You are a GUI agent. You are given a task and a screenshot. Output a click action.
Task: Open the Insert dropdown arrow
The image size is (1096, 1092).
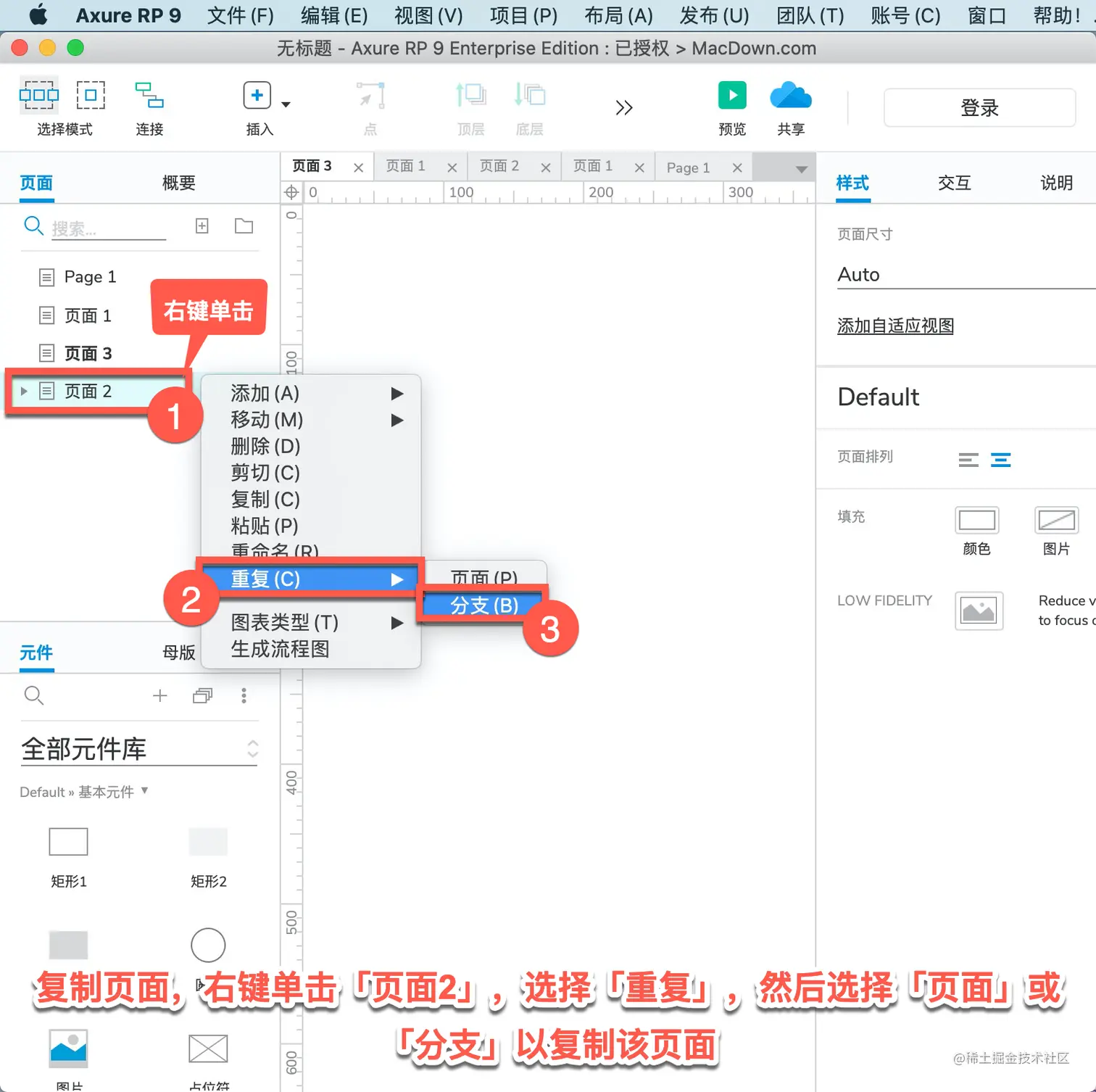coord(286,104)
